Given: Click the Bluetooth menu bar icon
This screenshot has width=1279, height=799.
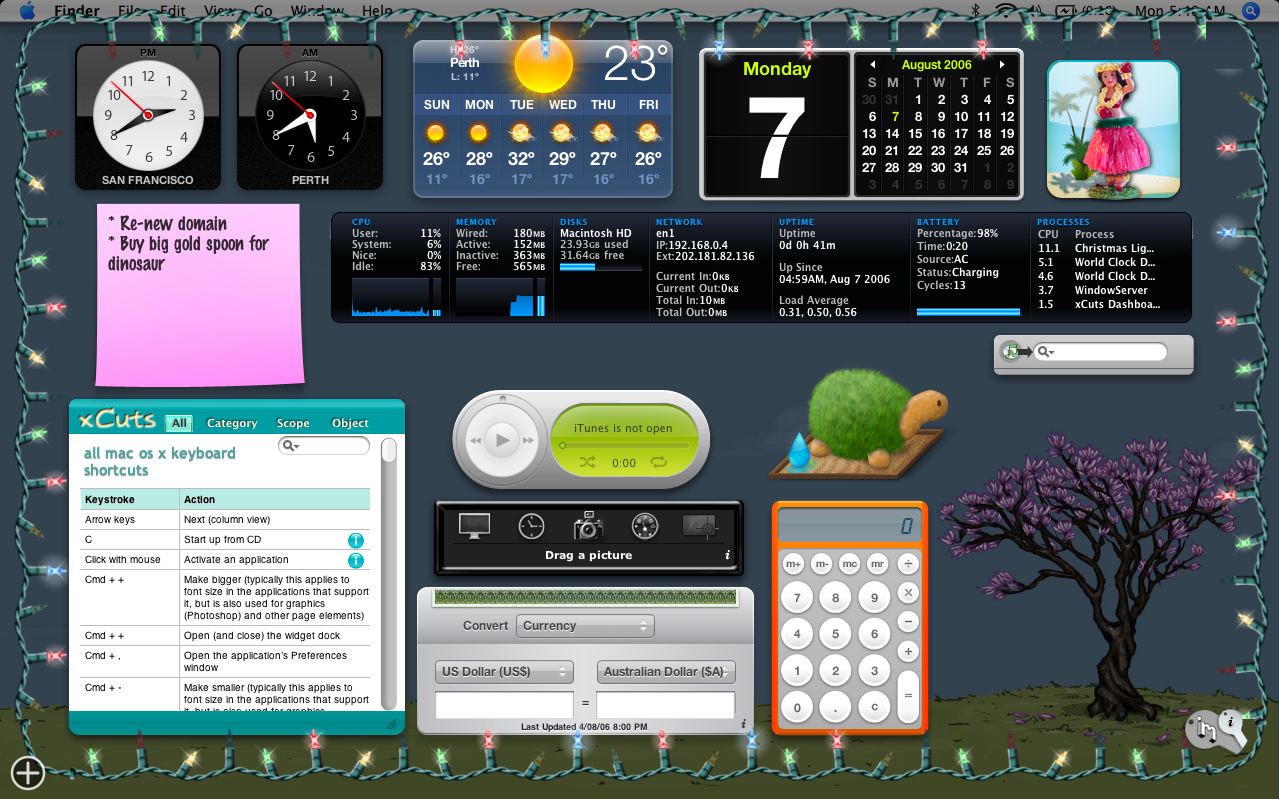Looking at the screenshot, I should [976, 11].
